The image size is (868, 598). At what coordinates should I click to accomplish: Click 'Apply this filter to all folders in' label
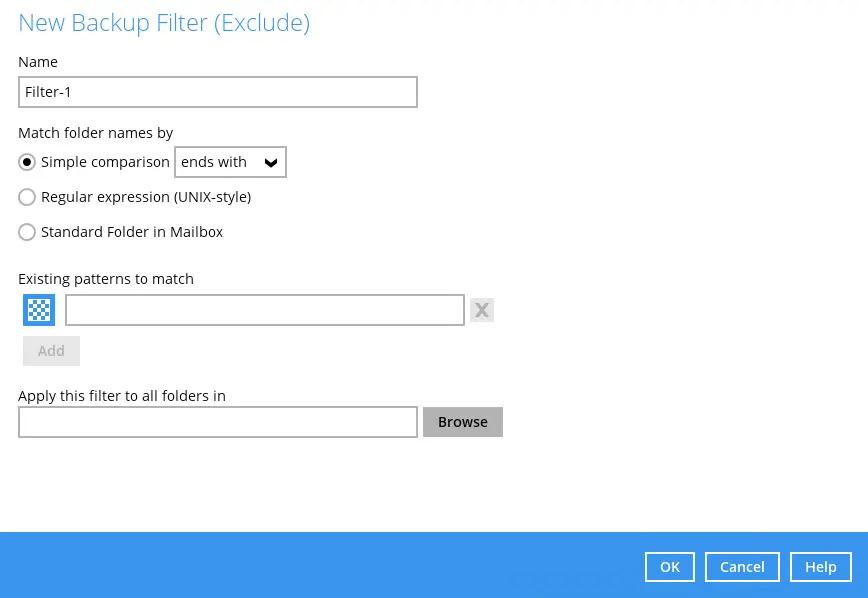point(122,396)
